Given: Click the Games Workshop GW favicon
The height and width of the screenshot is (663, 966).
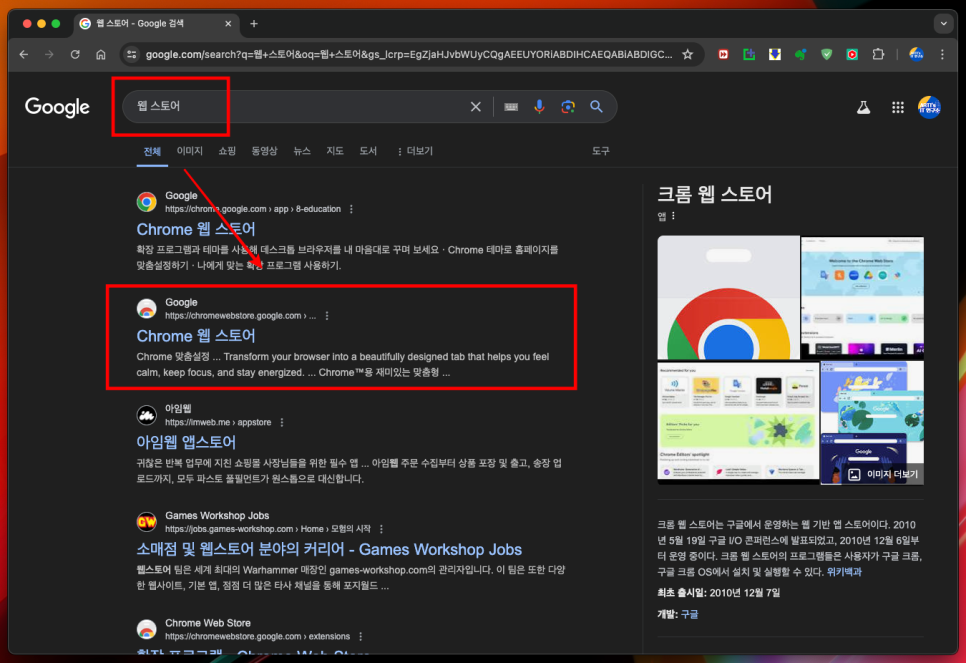Looking at the screenshot, I should tap(147, 522).
